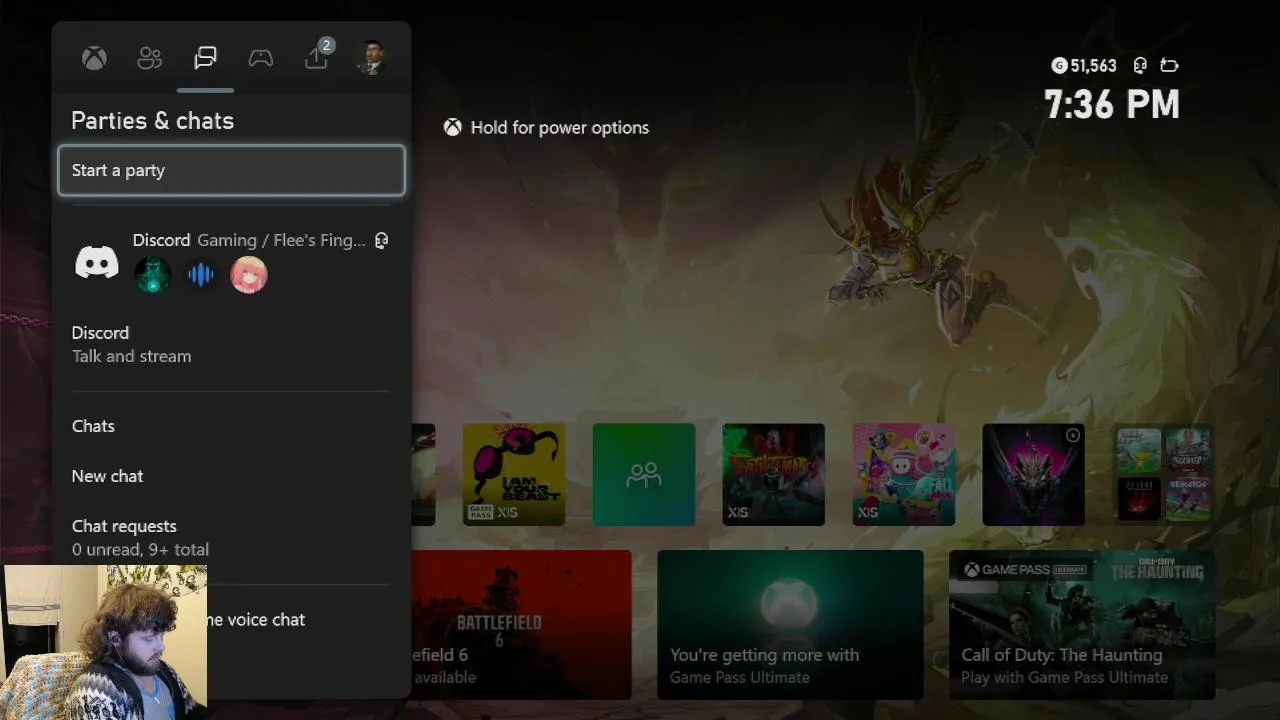Click the Discord logo icon

(x=97, y=262)
